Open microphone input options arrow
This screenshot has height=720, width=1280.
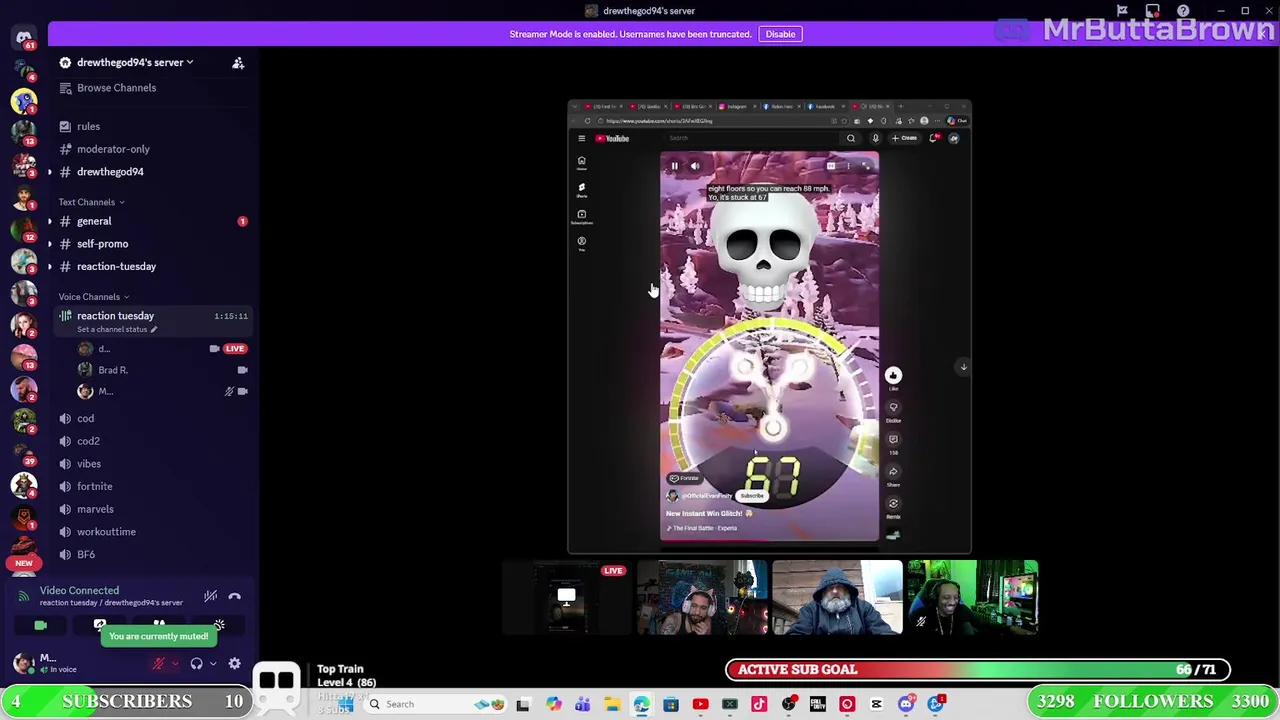pos(174,664)
